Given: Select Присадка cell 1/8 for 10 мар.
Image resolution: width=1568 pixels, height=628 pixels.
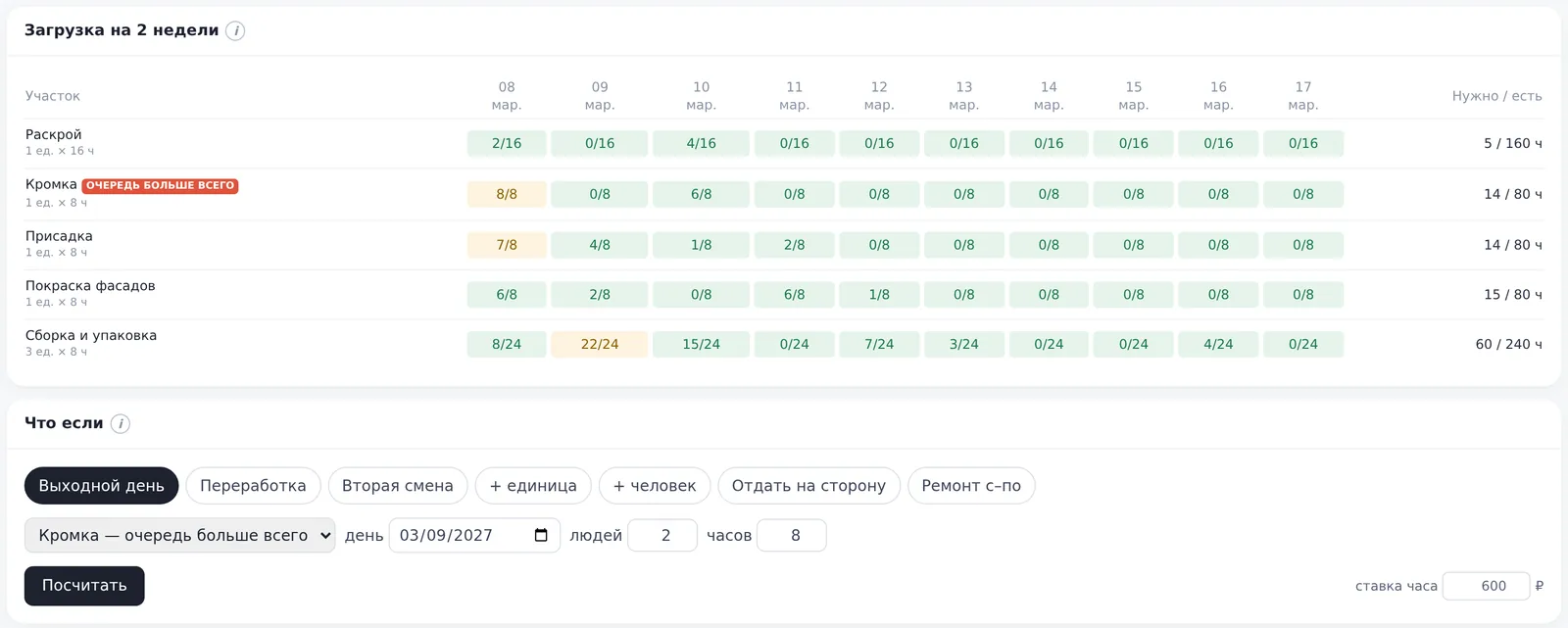Looking at the screenshot, I should (x=701, y=245).
